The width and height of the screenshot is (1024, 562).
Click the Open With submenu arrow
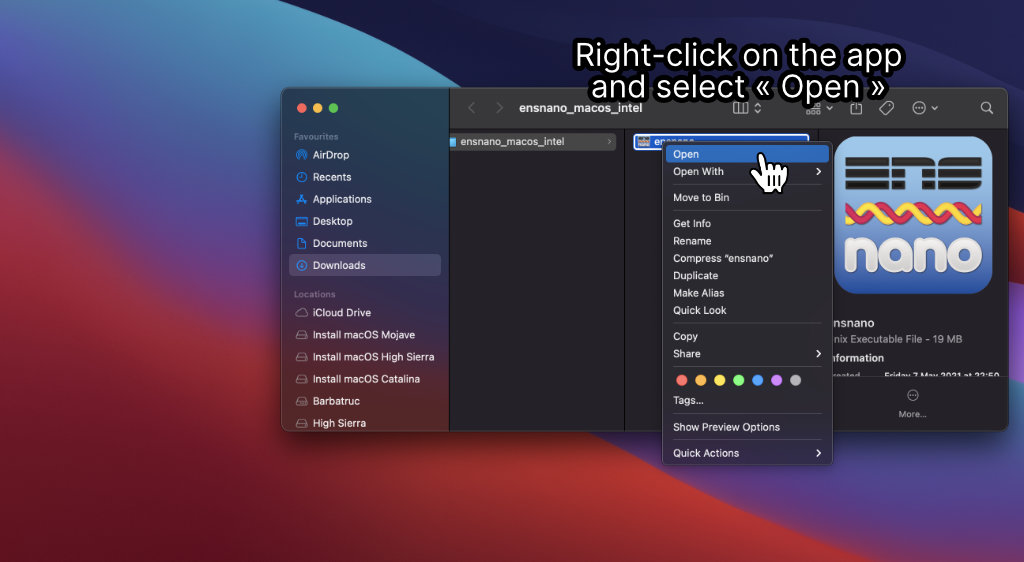click(x=818, y=172)
